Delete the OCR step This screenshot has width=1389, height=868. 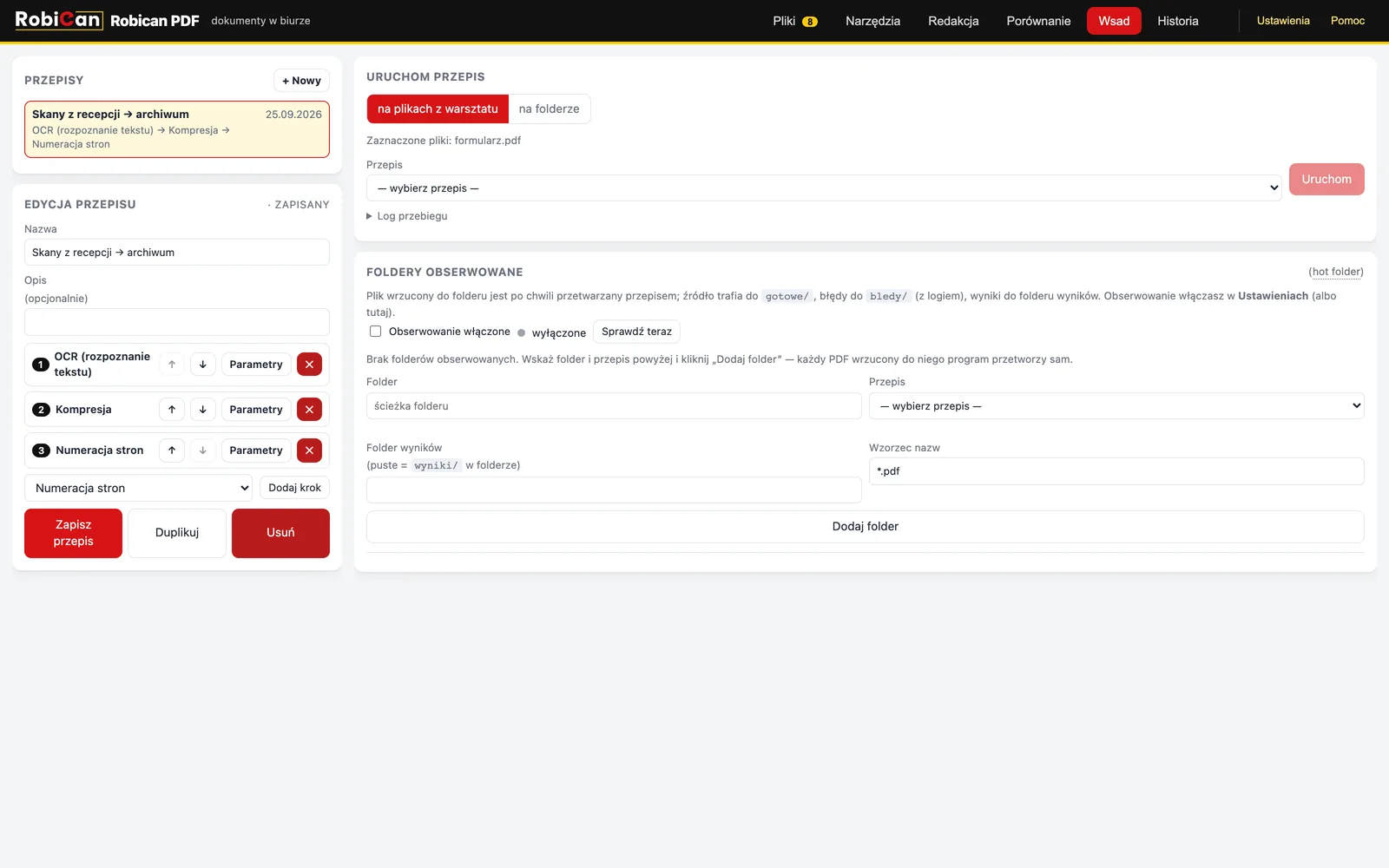click(309, 365)
